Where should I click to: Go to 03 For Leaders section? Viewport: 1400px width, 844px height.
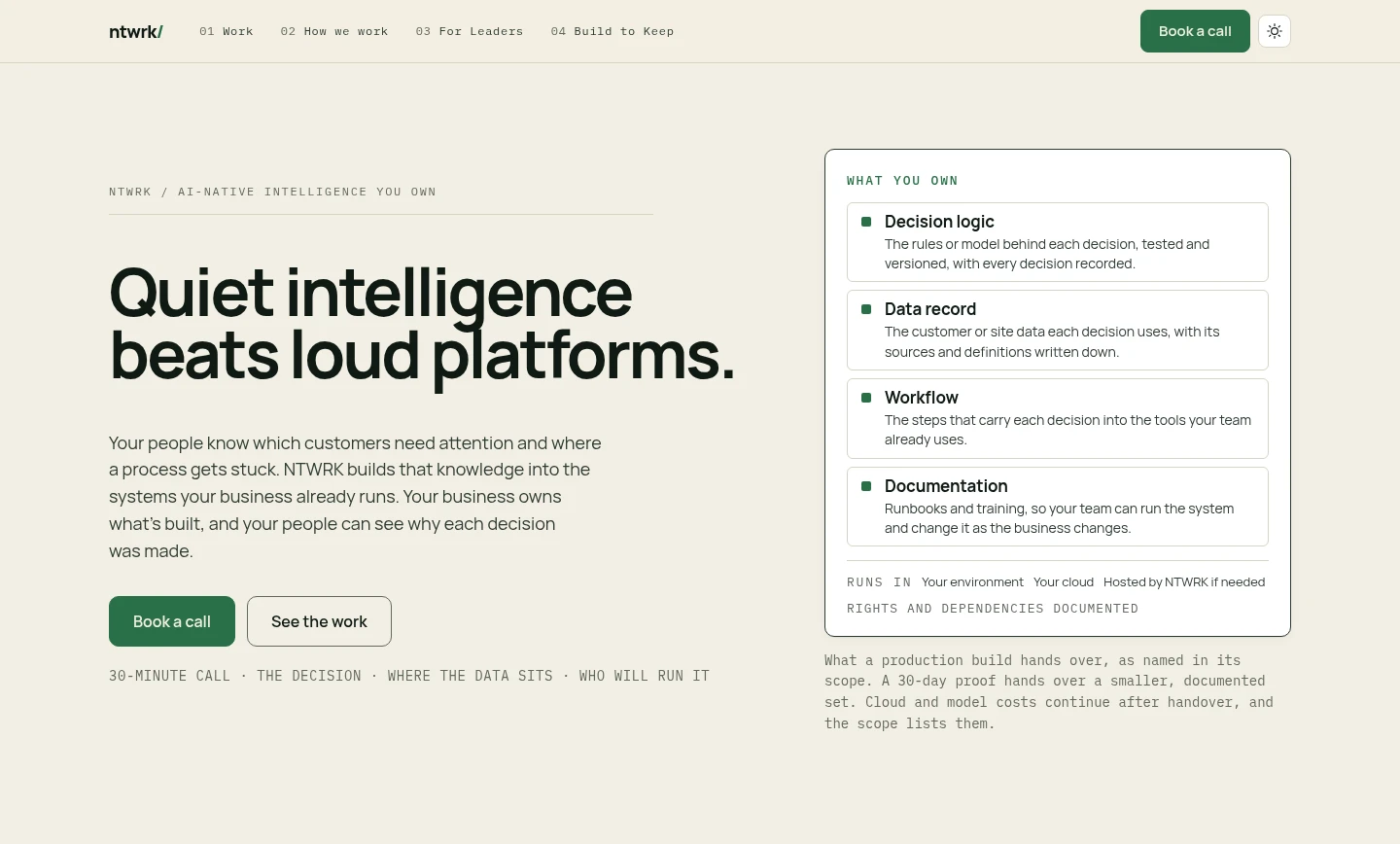click(x=470, y=31)
